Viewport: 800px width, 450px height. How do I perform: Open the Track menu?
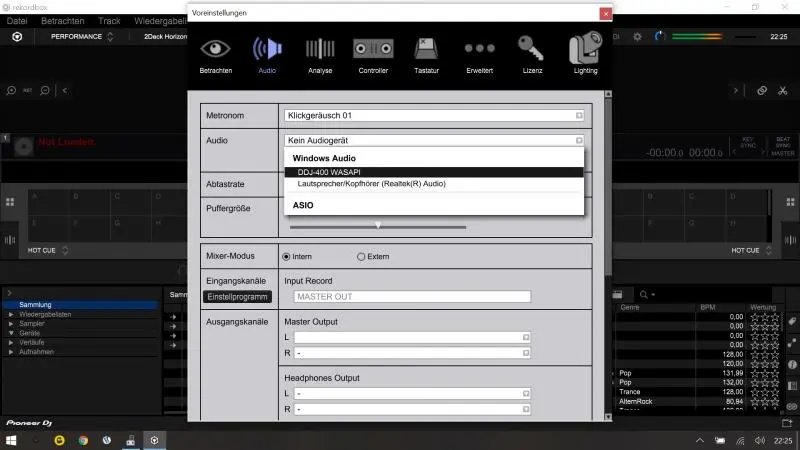point(109,19)
